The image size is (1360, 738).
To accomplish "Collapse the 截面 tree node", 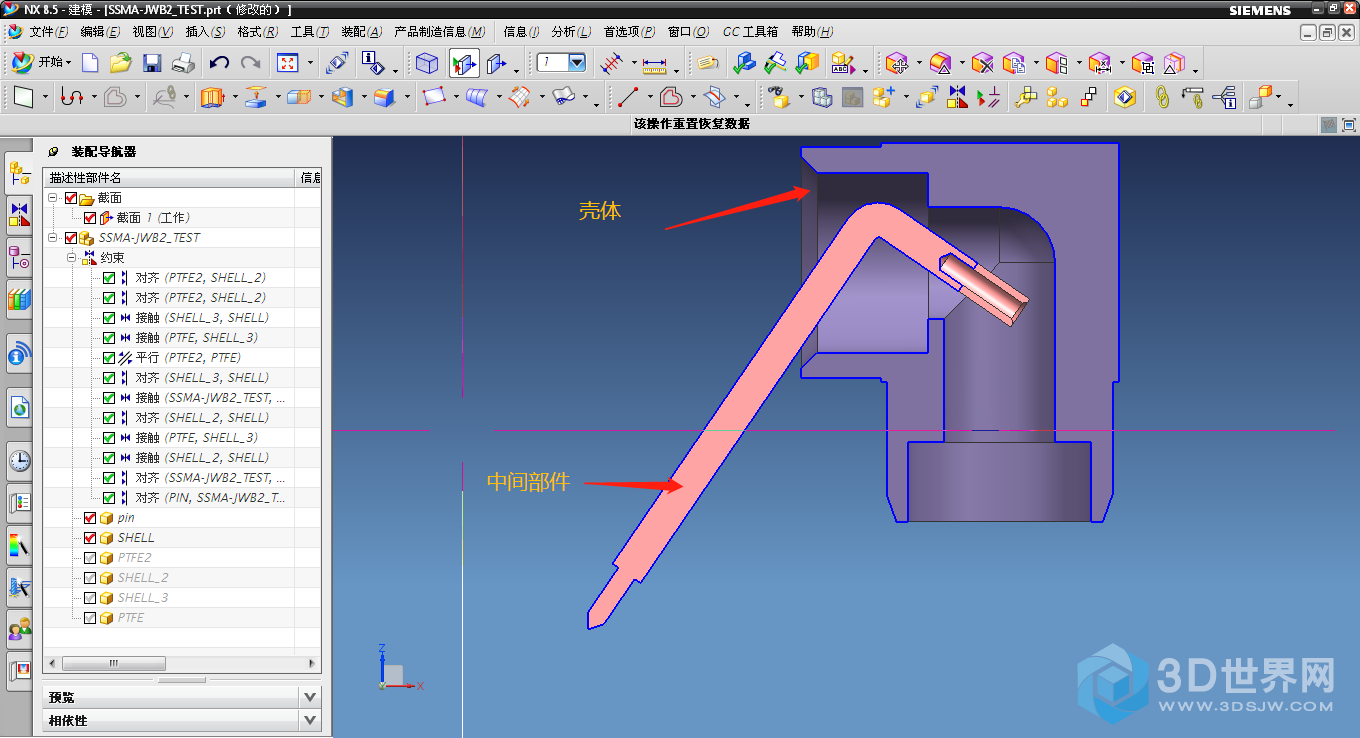I will click(x=53, y=198).
